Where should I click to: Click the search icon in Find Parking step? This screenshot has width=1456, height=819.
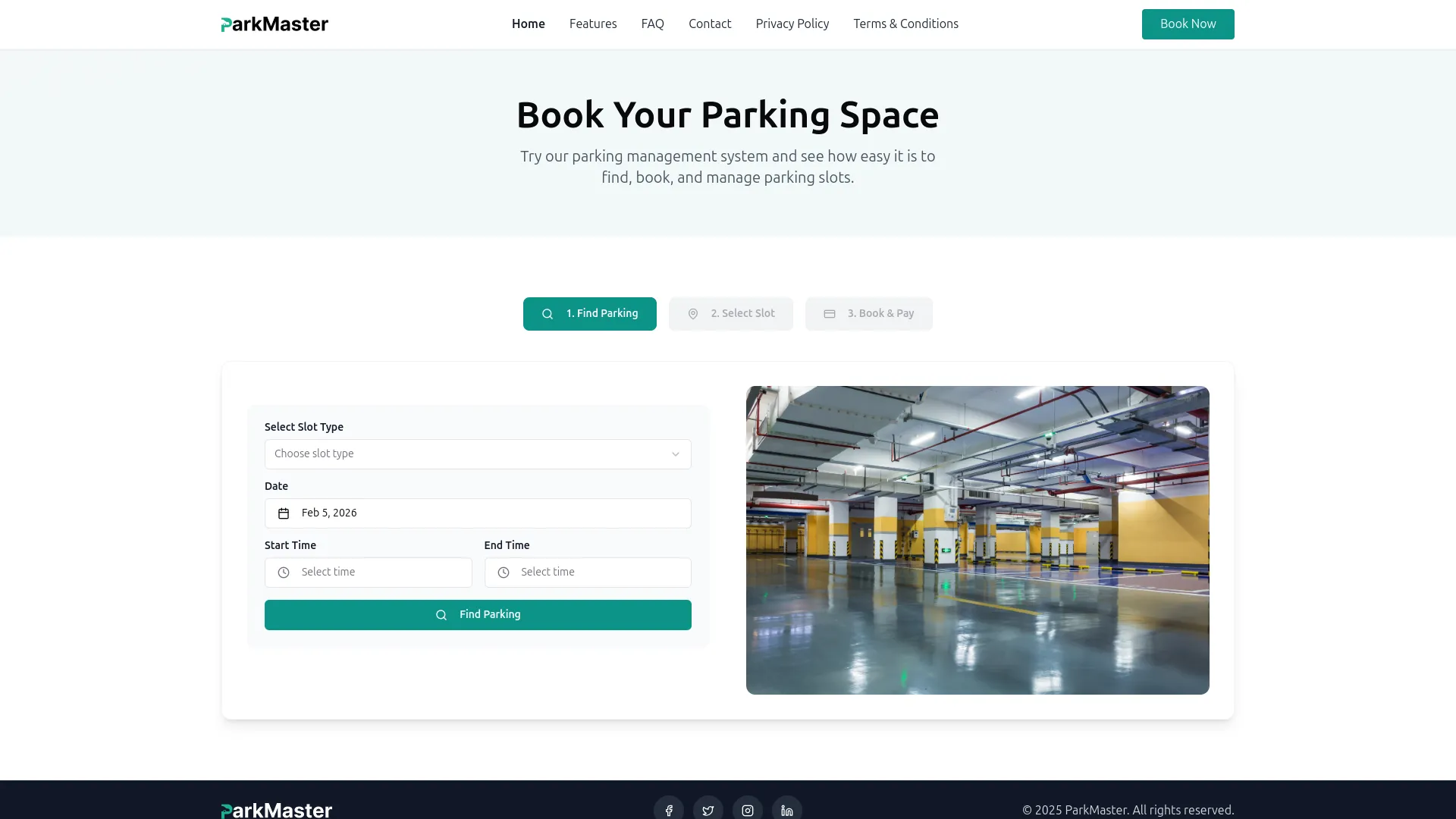point(547,313)
